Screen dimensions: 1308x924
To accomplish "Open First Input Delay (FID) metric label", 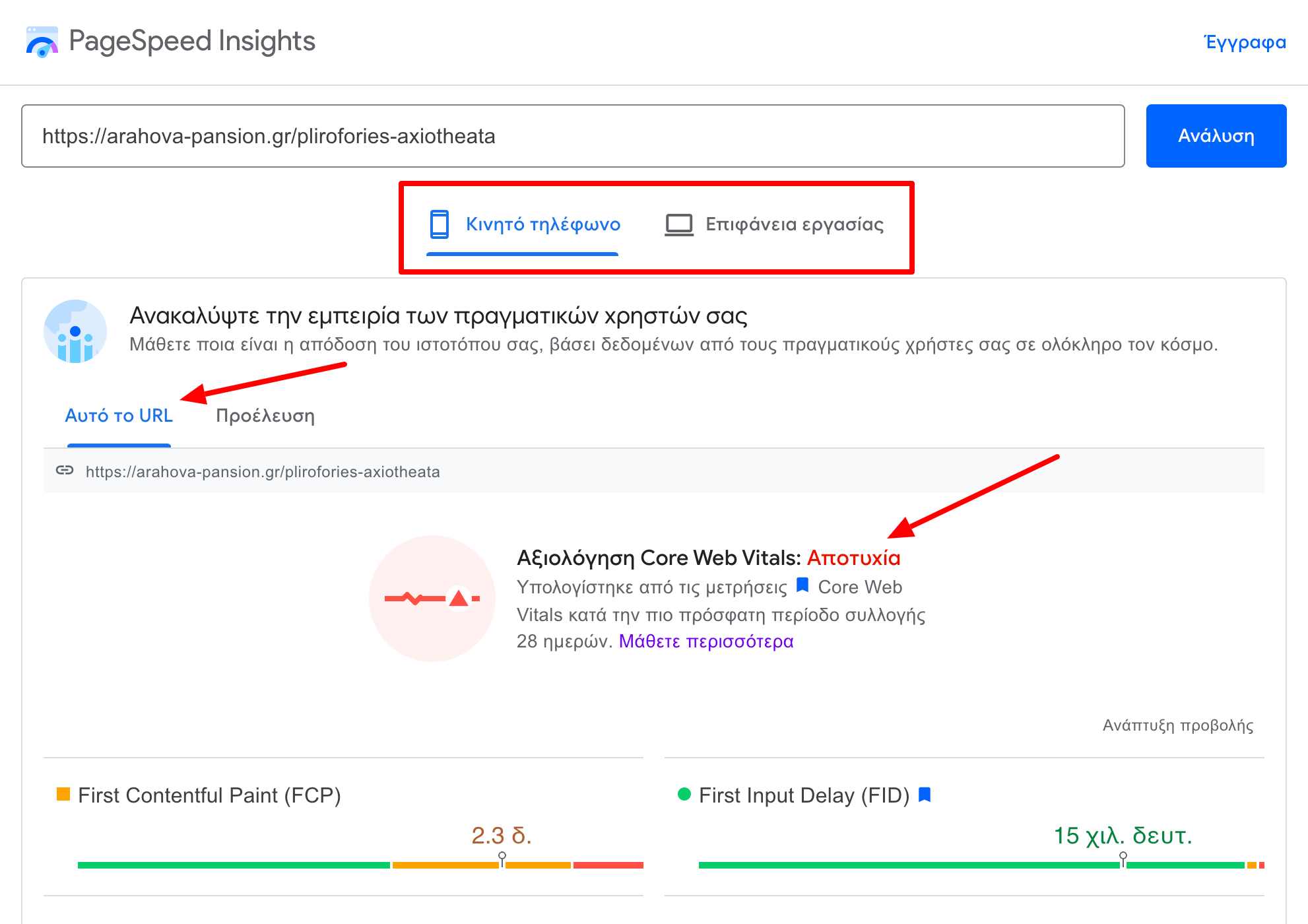I will [x=804, y=795].
